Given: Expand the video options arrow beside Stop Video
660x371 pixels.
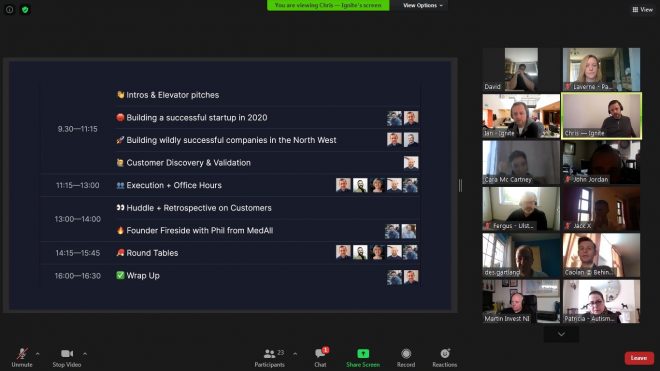Looking at the screenshot, I should [85, 354].
